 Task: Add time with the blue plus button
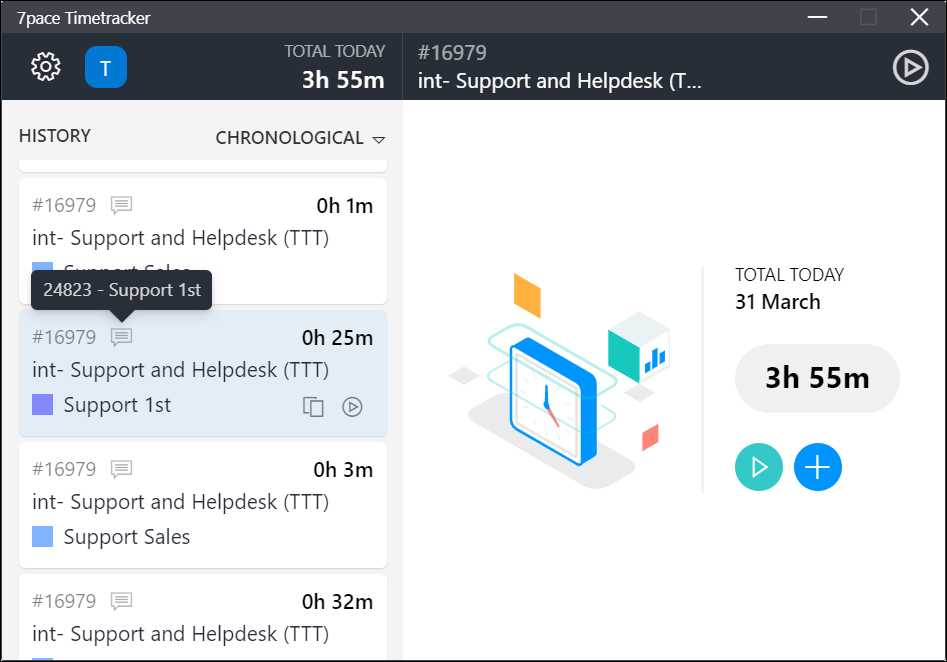(x=817, y=467)
